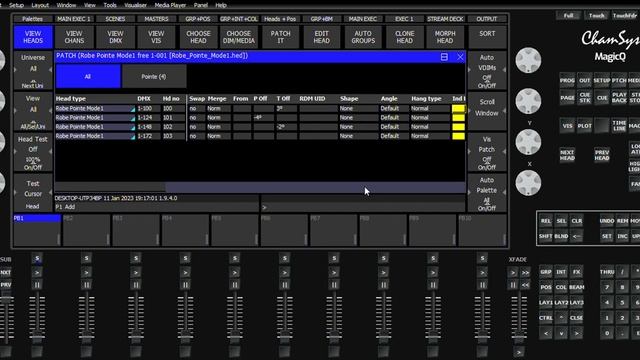Select the Pointe (4) filter tab
The height and width of the screenshot is (360, 640).
coord(154,76)
